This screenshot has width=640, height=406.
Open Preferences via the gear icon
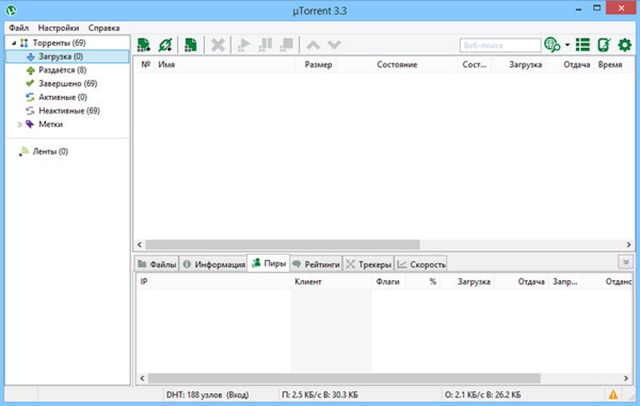tap(624, 45)
